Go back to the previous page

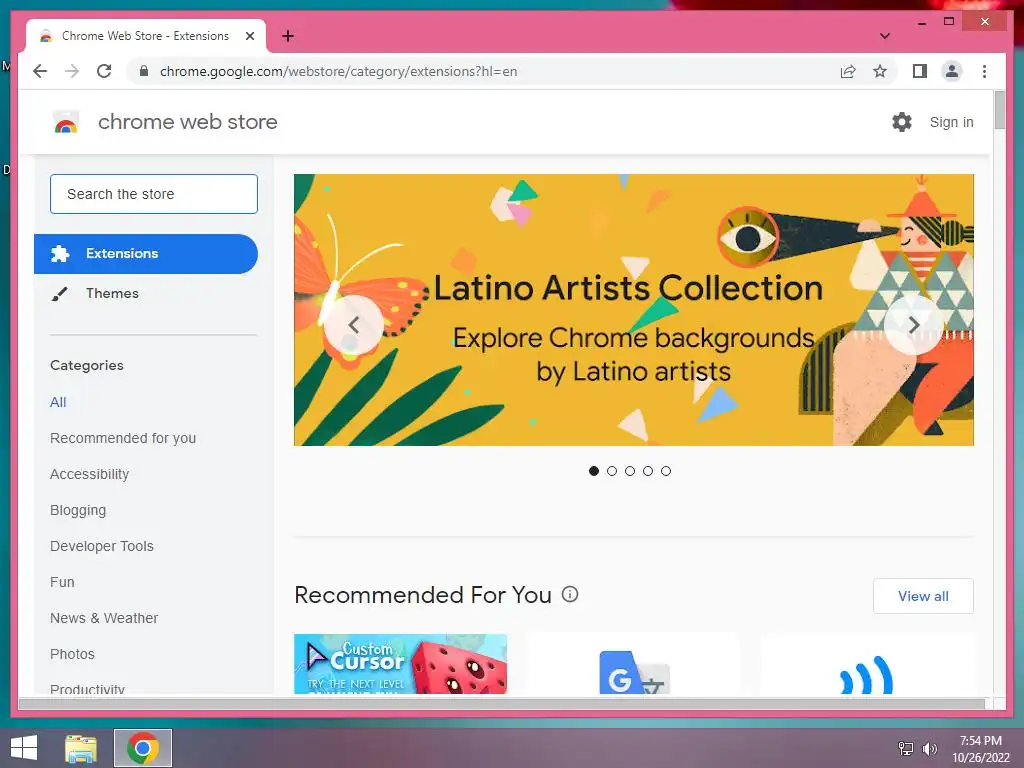click(x=40, y=71)
